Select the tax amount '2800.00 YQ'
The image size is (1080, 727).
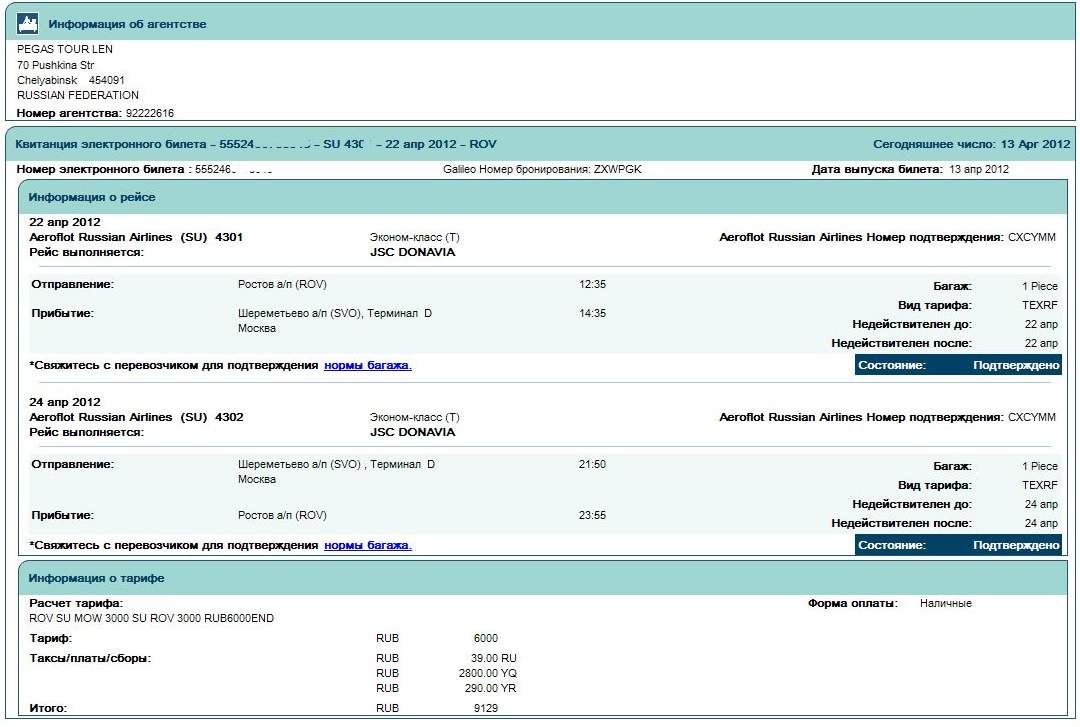488,673
